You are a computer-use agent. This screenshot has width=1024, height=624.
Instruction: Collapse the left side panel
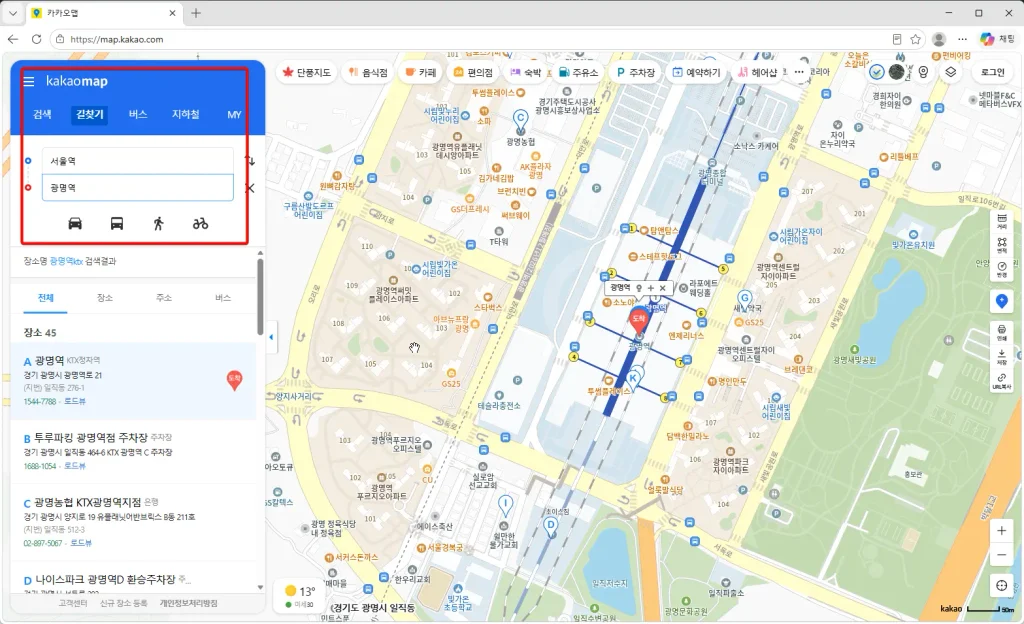pos(271,337)
